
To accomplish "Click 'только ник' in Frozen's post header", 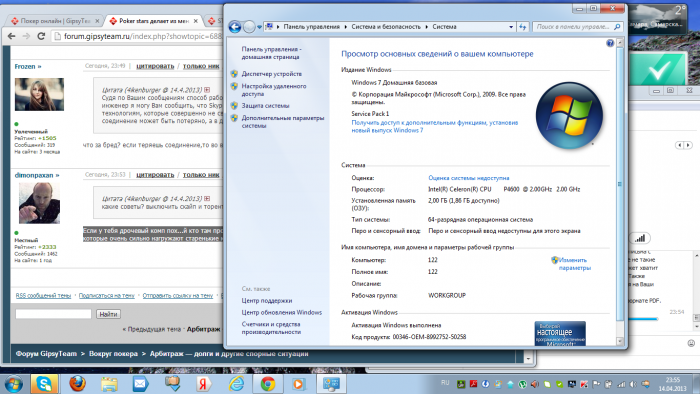I will [x=201, y=66].
